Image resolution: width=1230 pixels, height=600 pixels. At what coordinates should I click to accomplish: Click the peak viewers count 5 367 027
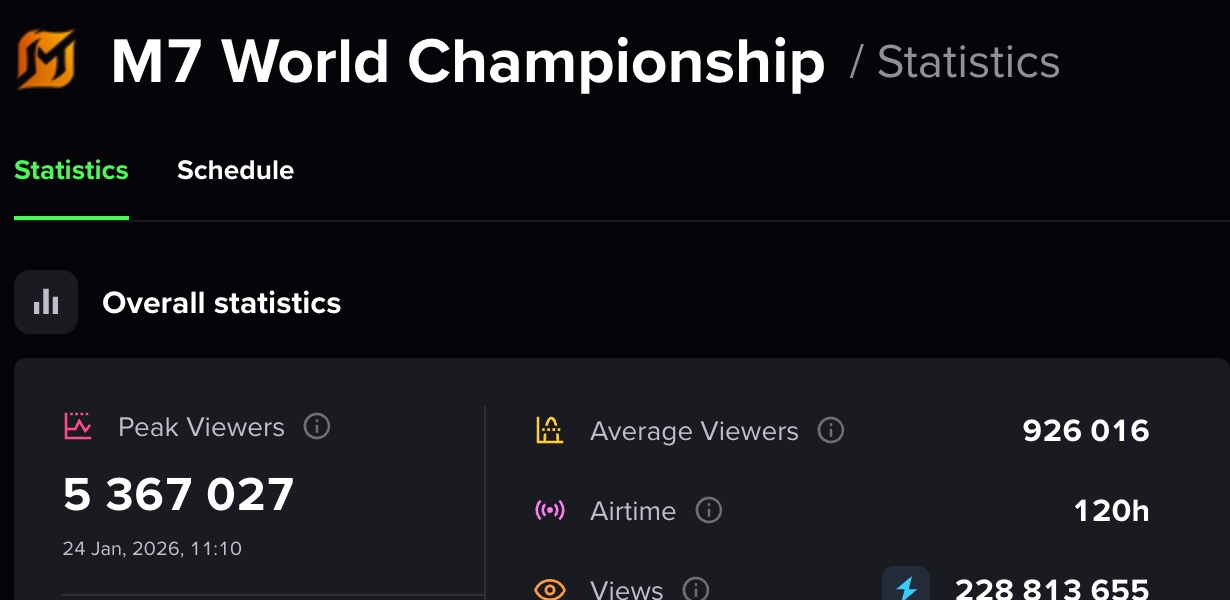pos(179,494)
